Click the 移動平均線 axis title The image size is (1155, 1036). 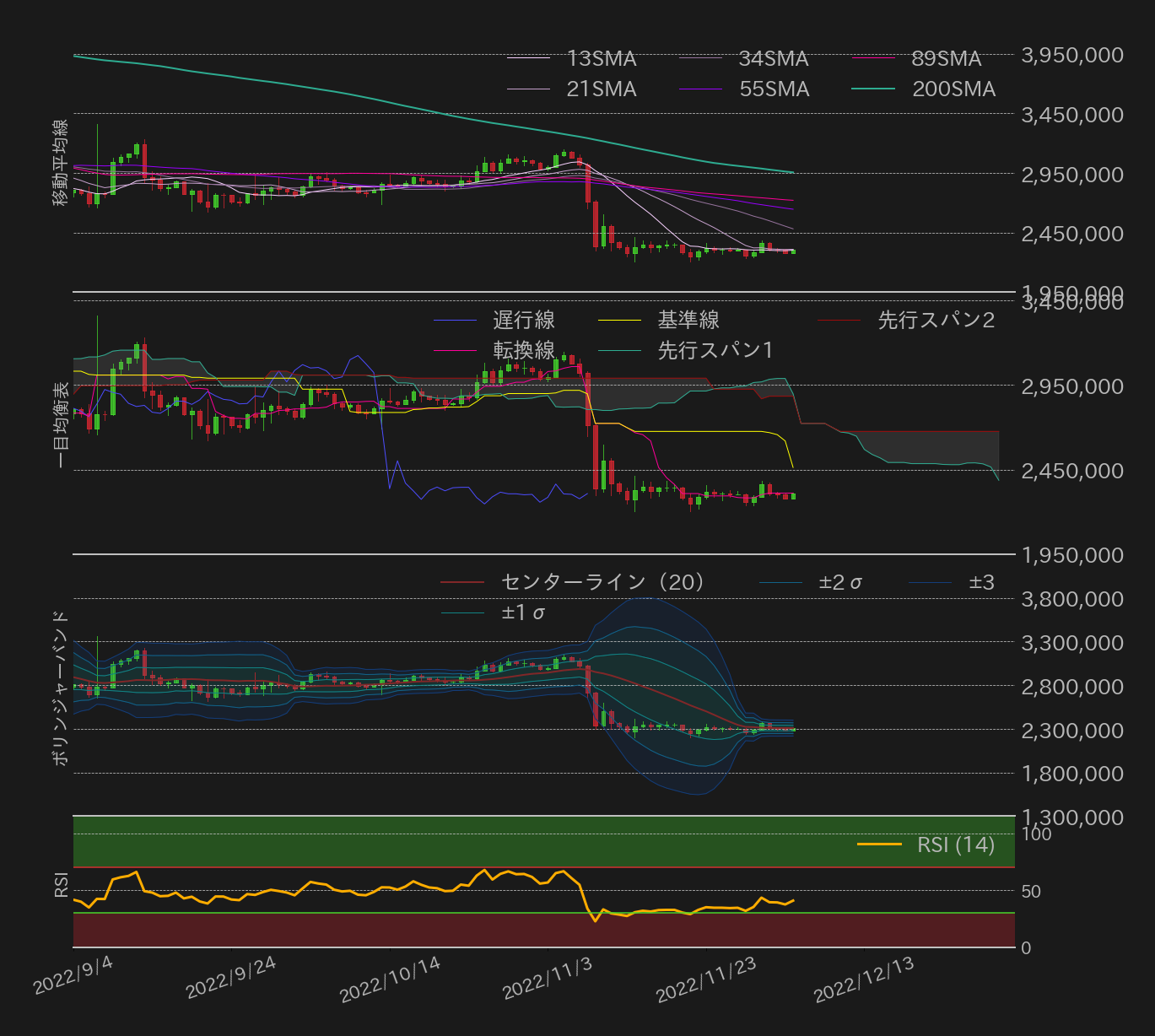(61, 164)
